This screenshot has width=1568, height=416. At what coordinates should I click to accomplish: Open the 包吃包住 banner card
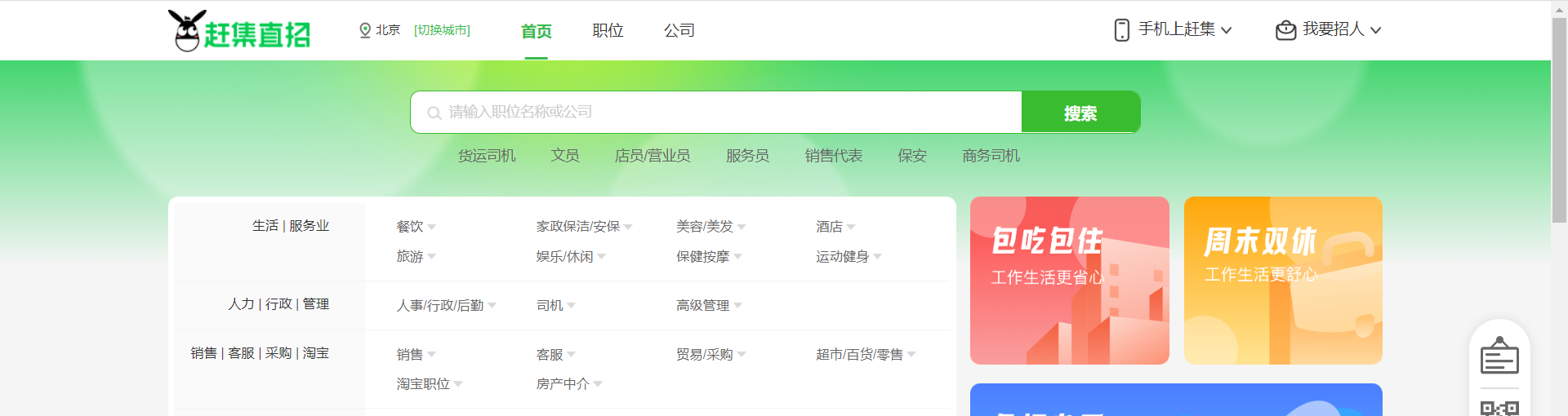tap(1070, 281)
